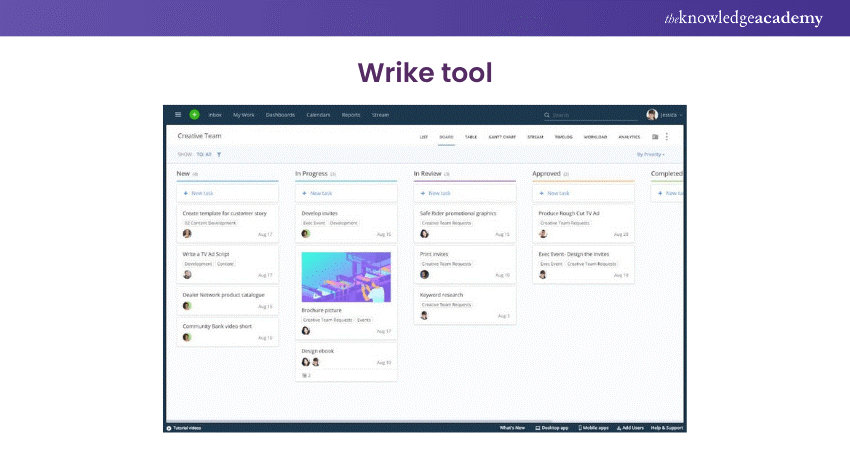Open the Keyword research task title

pos(441,295)
